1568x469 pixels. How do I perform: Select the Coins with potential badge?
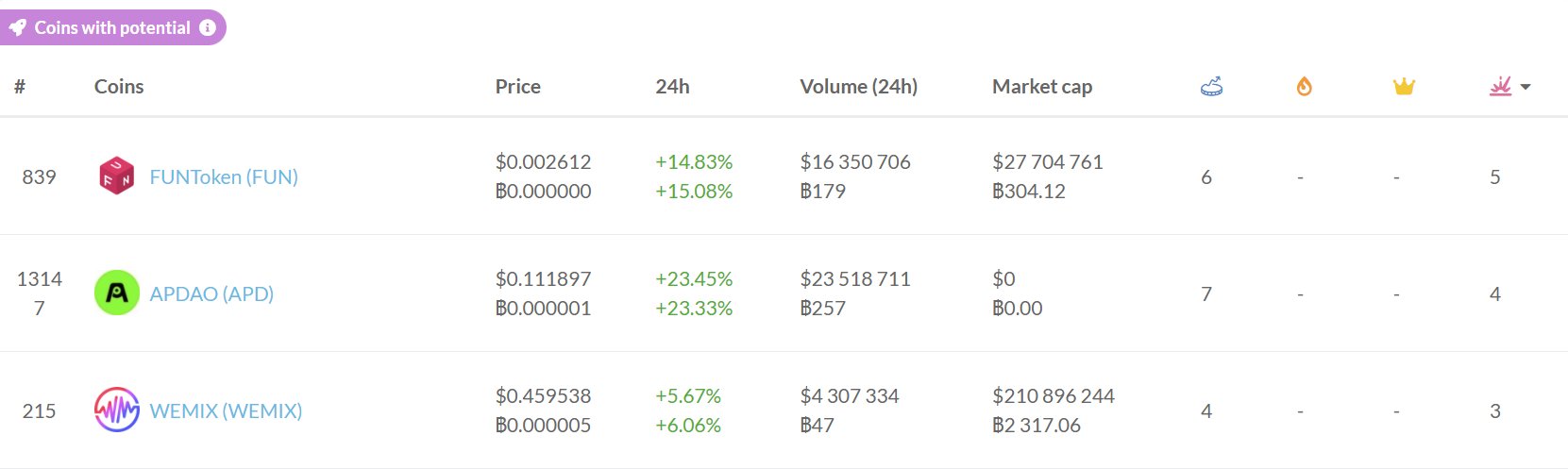point(111,28)
